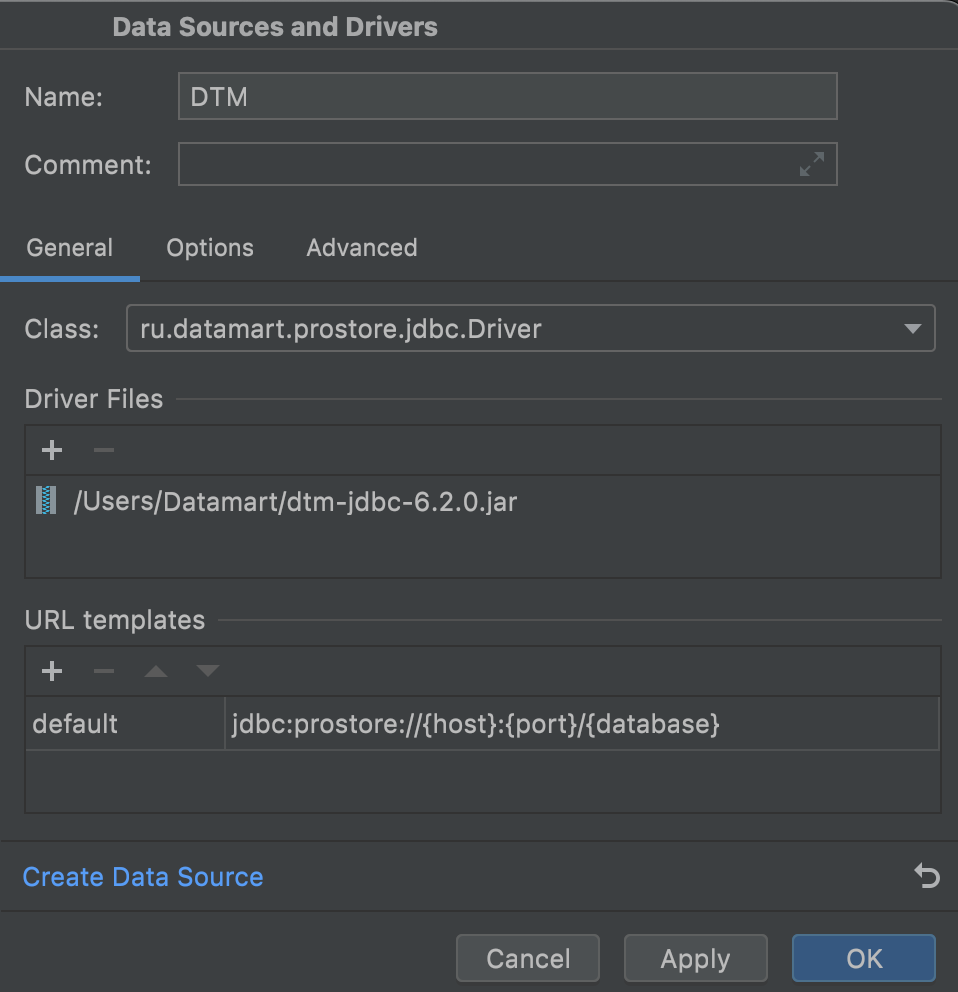This screenshot has height=992, width=958.
Task: Select the jdbc:prostore URL template value
Action: click(476, 724)
